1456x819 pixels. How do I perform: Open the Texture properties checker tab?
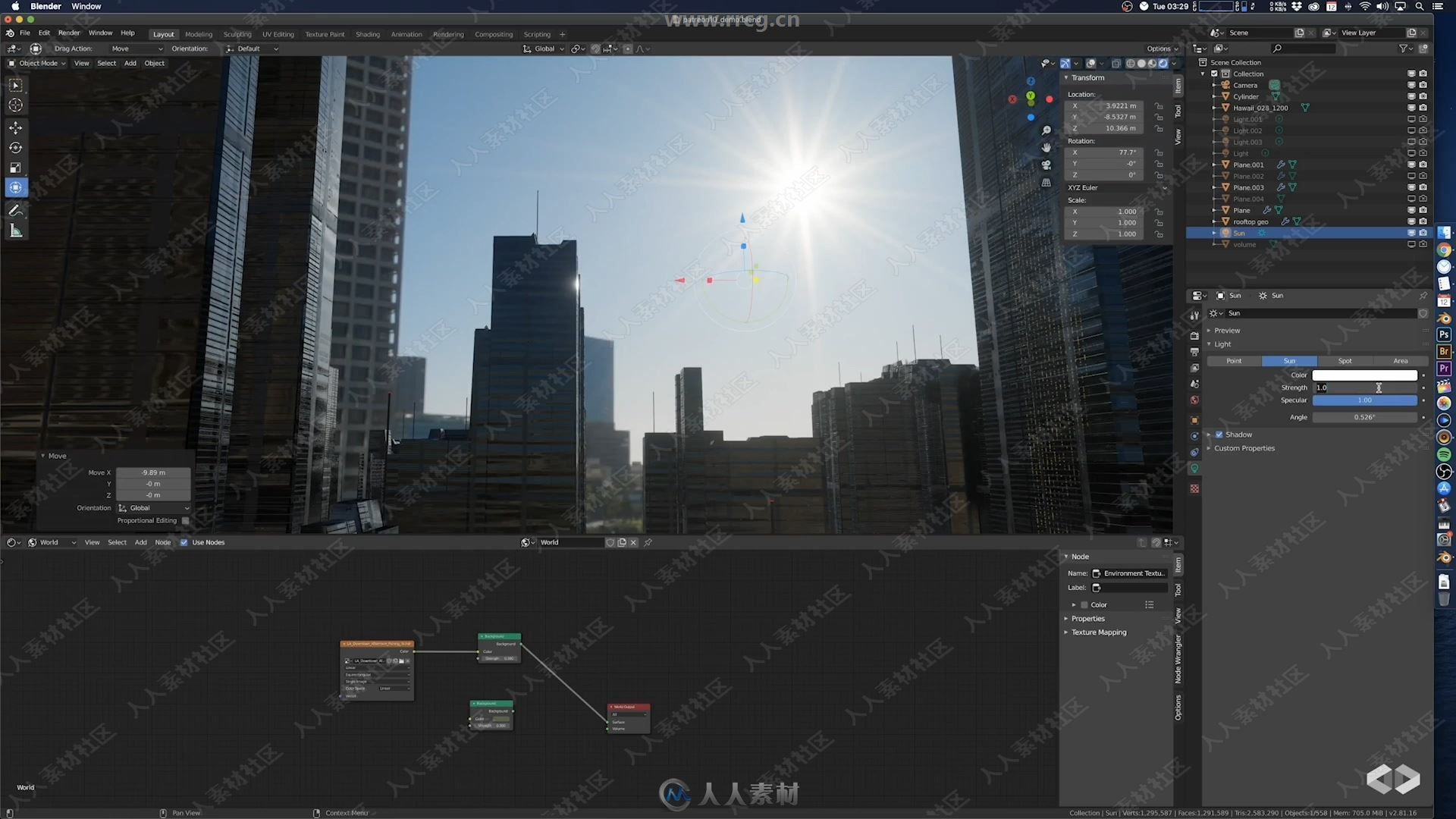pyautogui.click(x=1194, y=489)
